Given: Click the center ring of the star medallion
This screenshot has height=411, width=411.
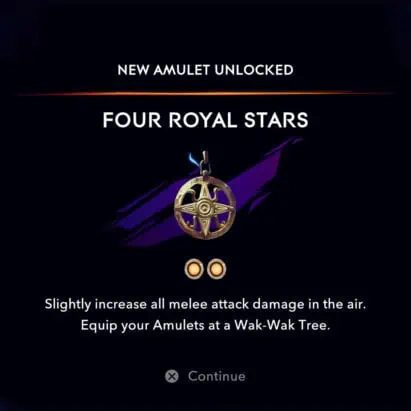Looking at the screenshot, I should [204, 209].
